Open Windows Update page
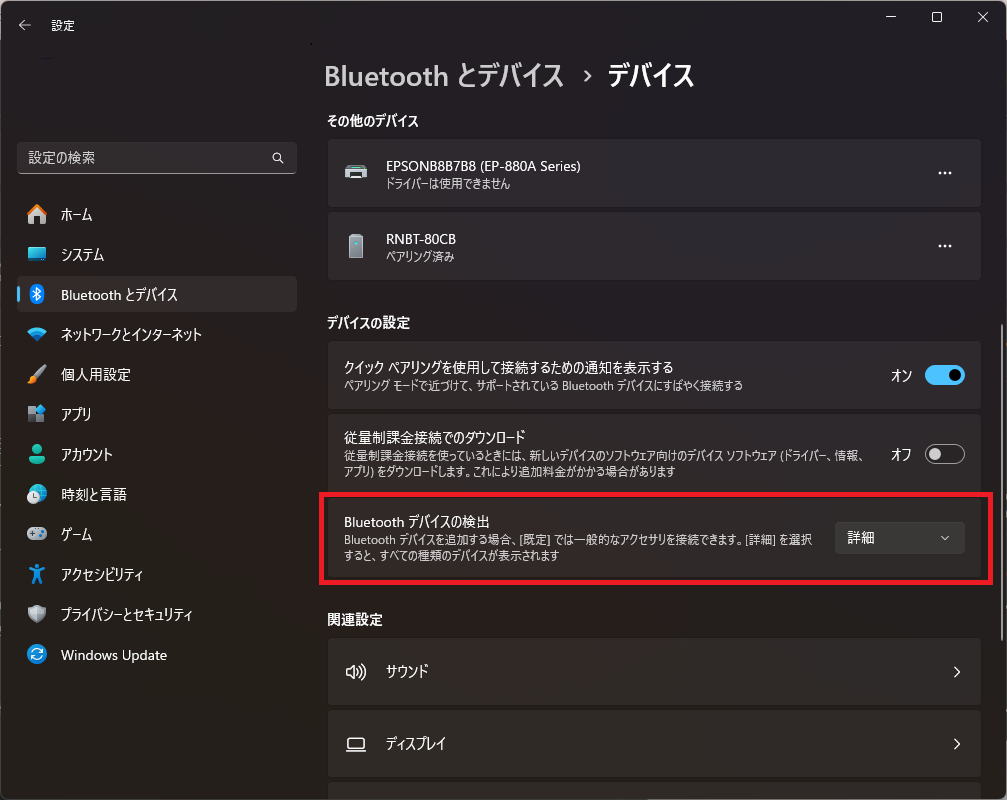The image size is (1007, 800). [x=157, y=654]
